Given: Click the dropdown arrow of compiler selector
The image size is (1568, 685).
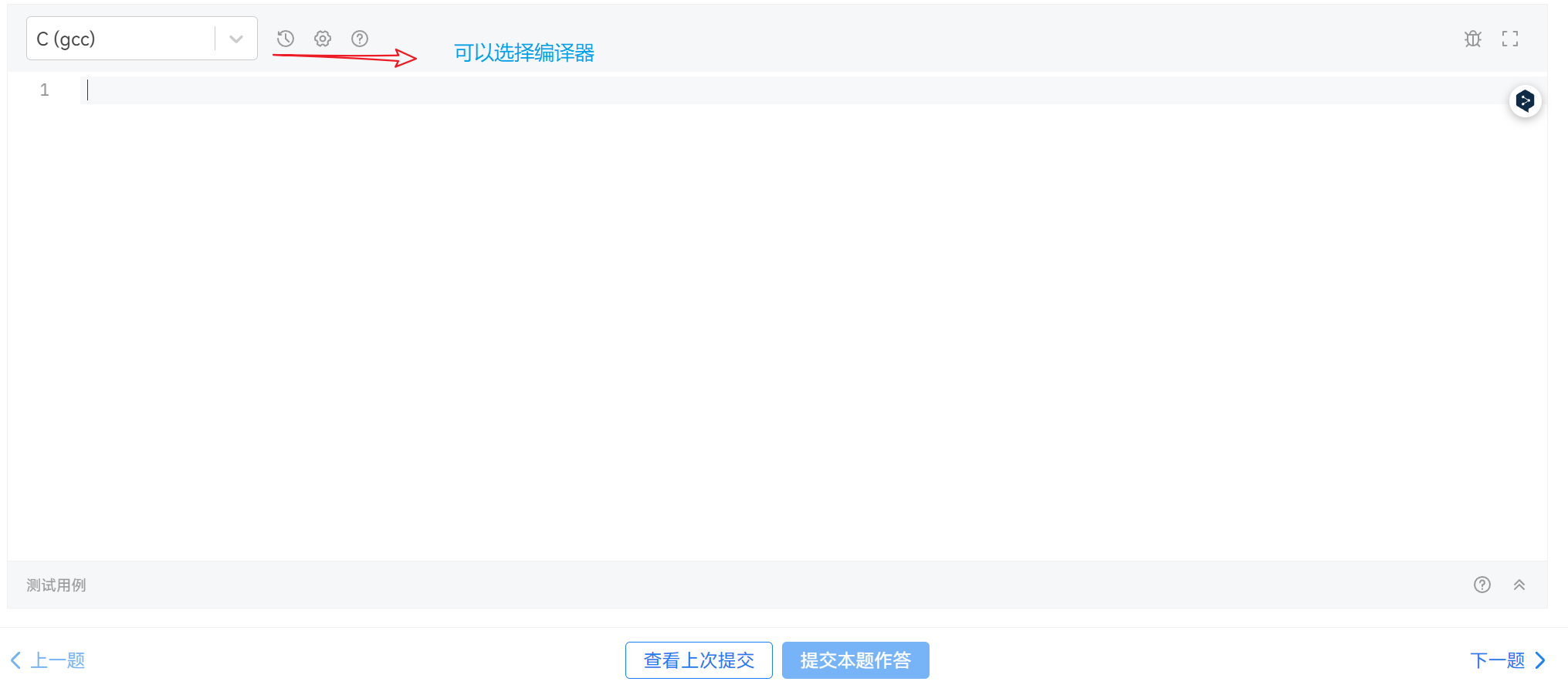Looking at the screenshot, I should pyautogui.click(x=236, y=39).
